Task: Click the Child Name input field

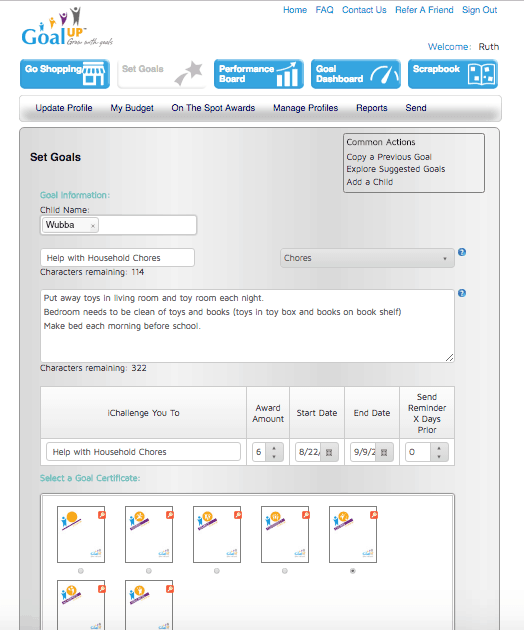Action: (x=119, y=225)
